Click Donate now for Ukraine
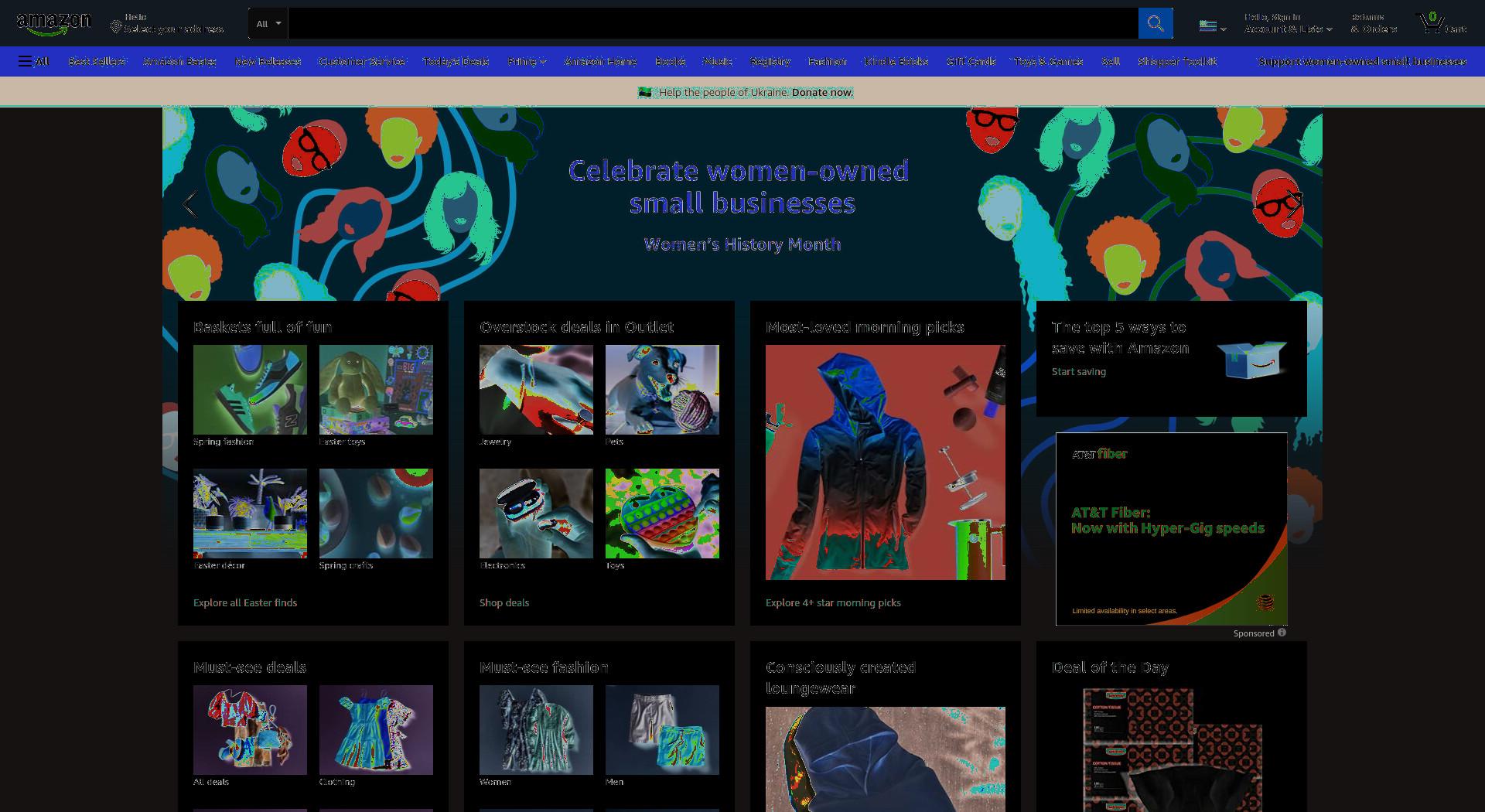 822,92
